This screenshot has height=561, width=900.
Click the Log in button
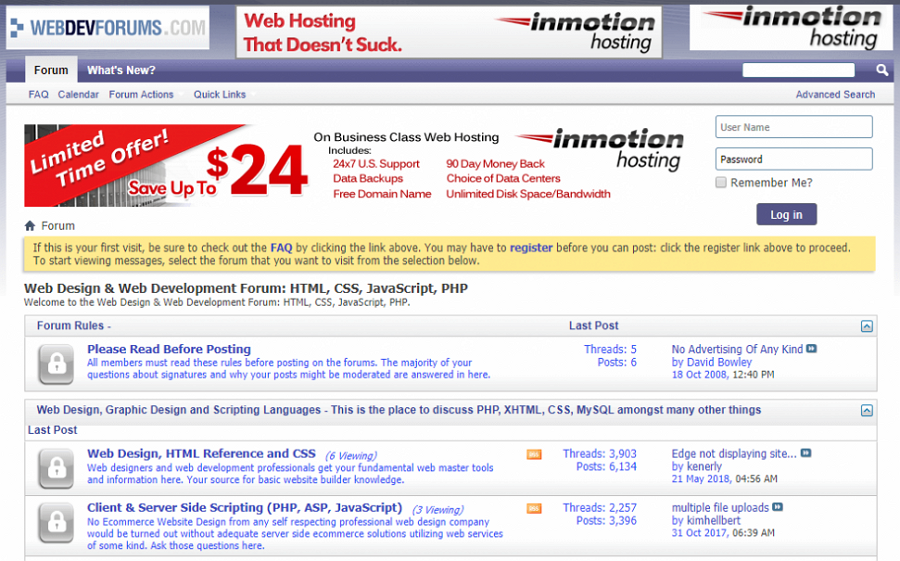786,214
